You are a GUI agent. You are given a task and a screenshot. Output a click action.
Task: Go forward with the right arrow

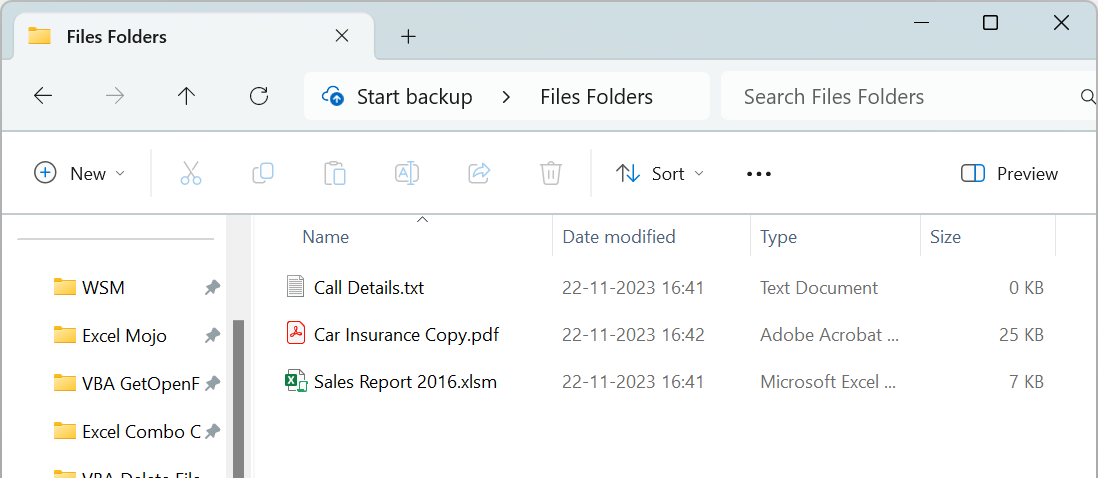coord(115,97)
